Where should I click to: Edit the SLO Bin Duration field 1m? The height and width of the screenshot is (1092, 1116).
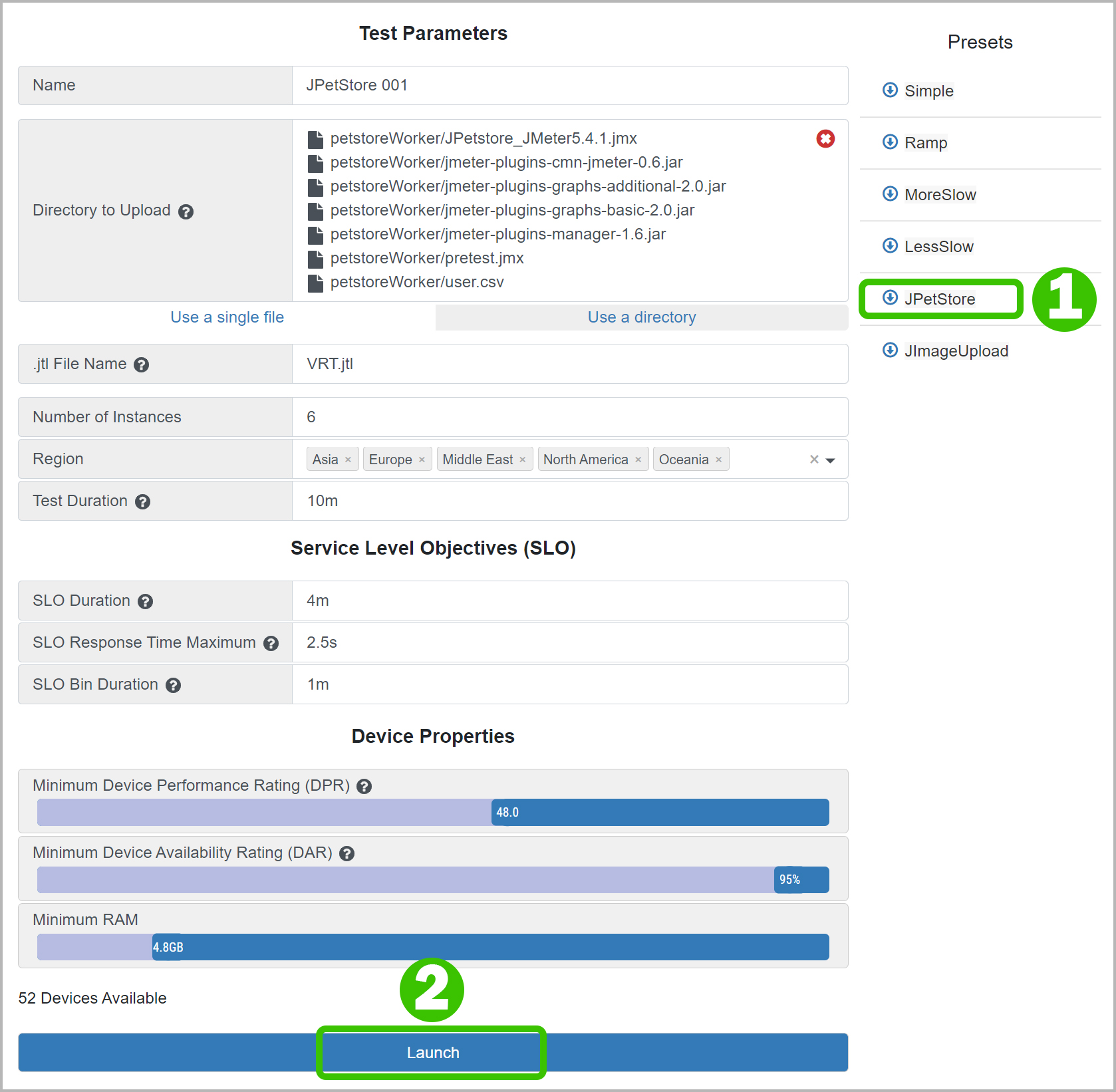570,684
